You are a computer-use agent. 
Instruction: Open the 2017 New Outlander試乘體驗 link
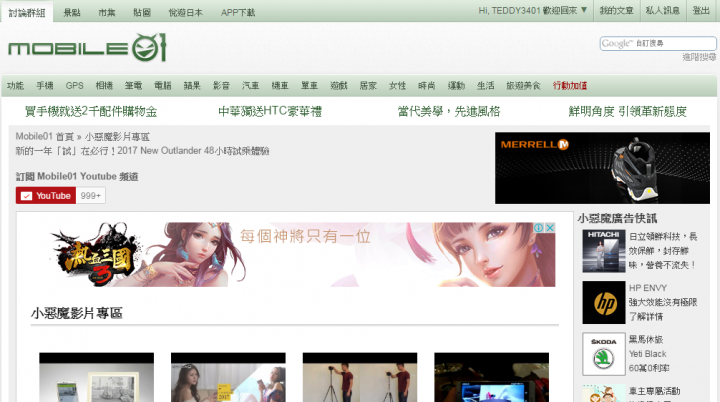click(x=142, y=151)
